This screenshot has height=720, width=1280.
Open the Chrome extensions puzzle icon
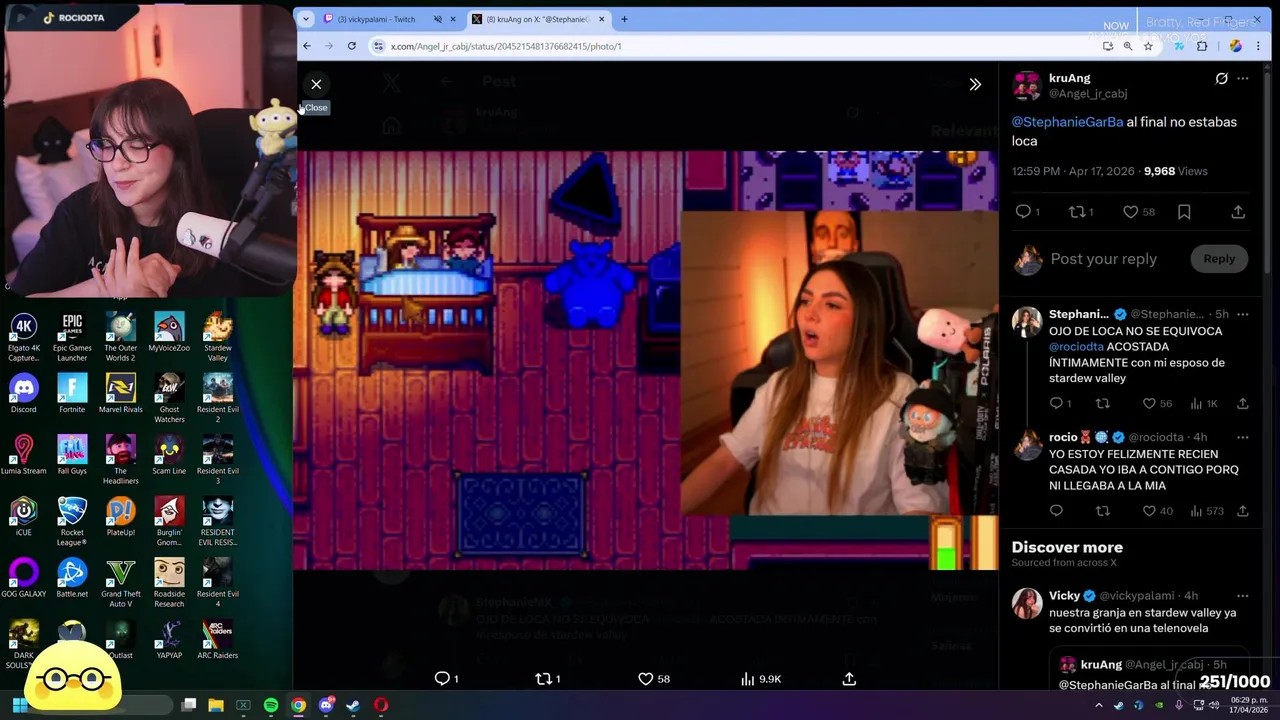[1202, 46]
